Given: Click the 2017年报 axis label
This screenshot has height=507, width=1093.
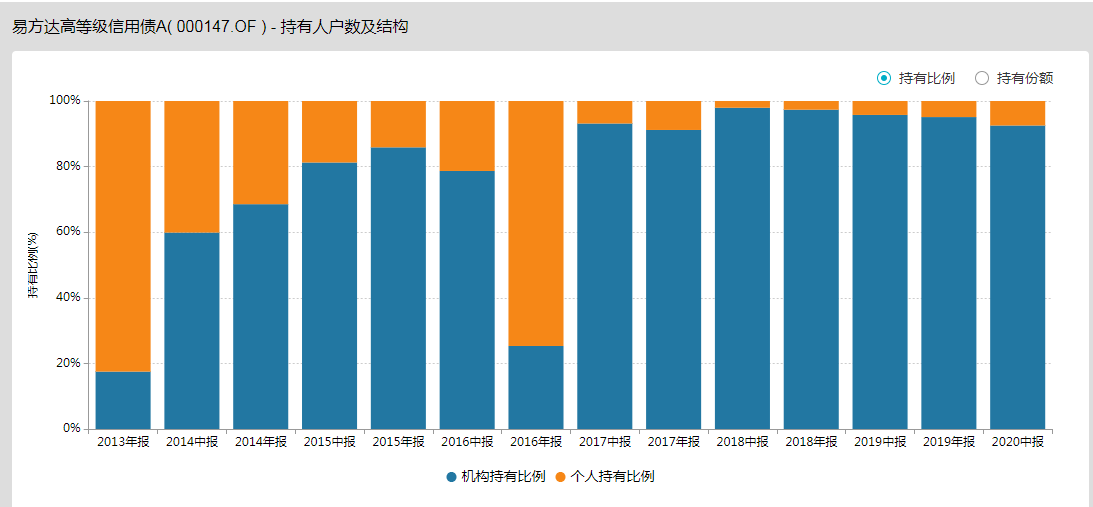Looking at the screenshot, I should 674,442.
